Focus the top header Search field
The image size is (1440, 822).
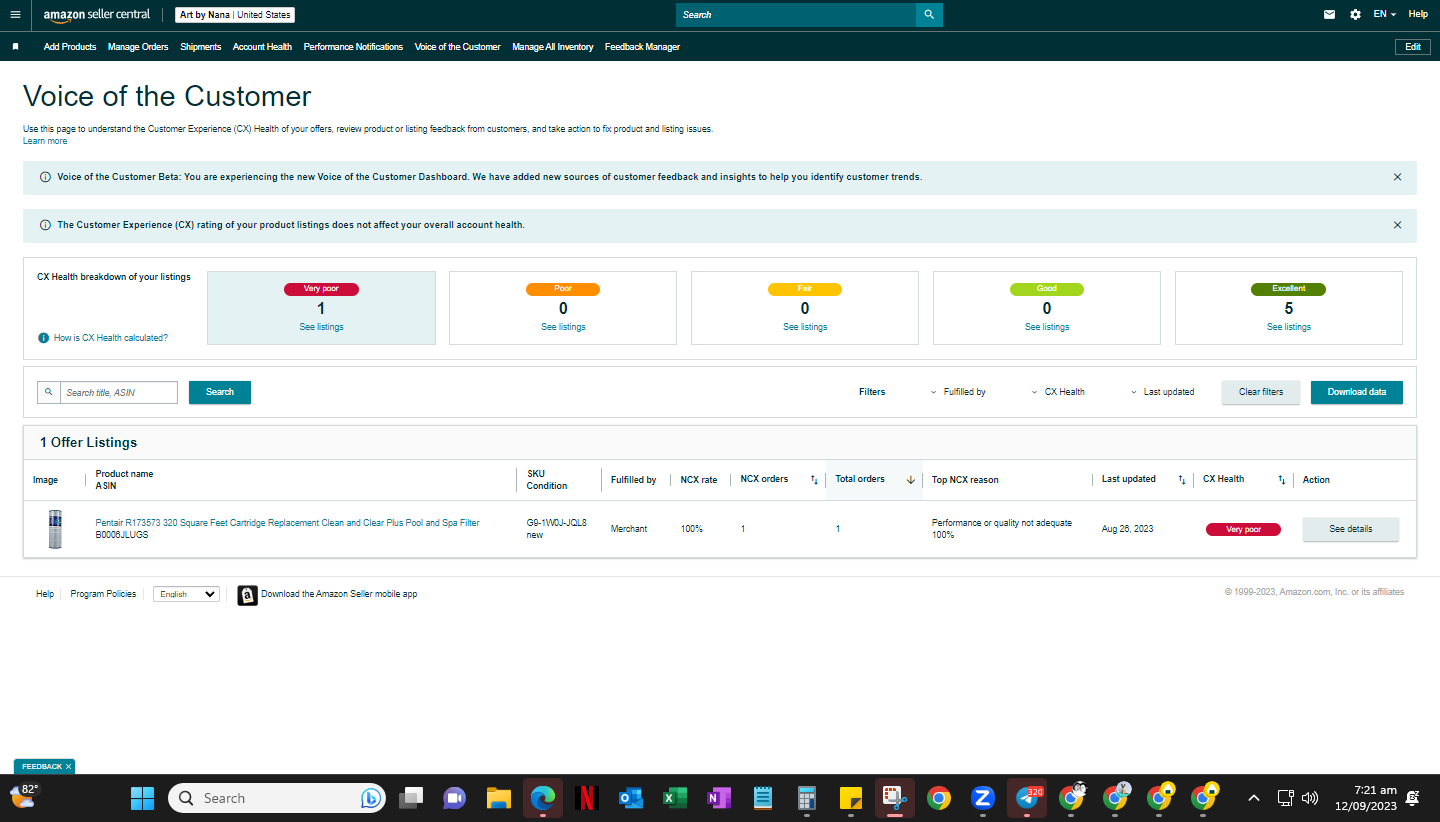796,15
